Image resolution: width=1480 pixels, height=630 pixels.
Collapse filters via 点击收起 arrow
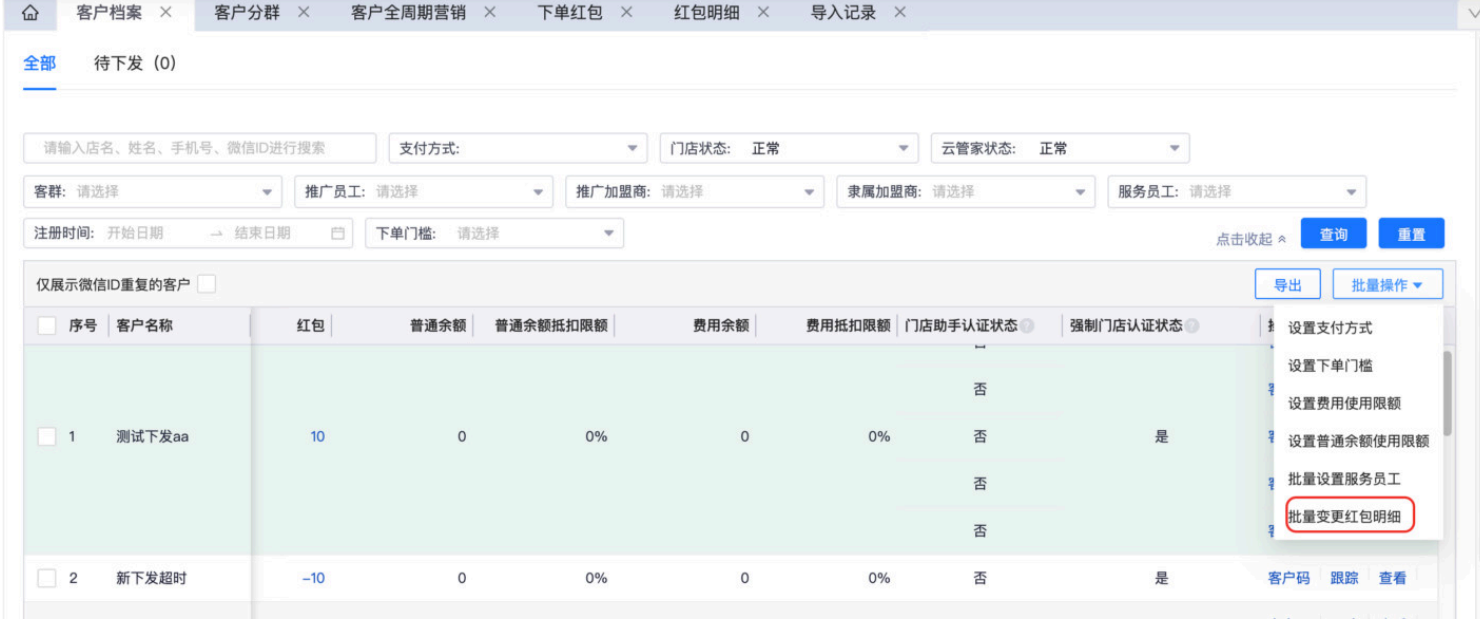tap(1282, 239)
